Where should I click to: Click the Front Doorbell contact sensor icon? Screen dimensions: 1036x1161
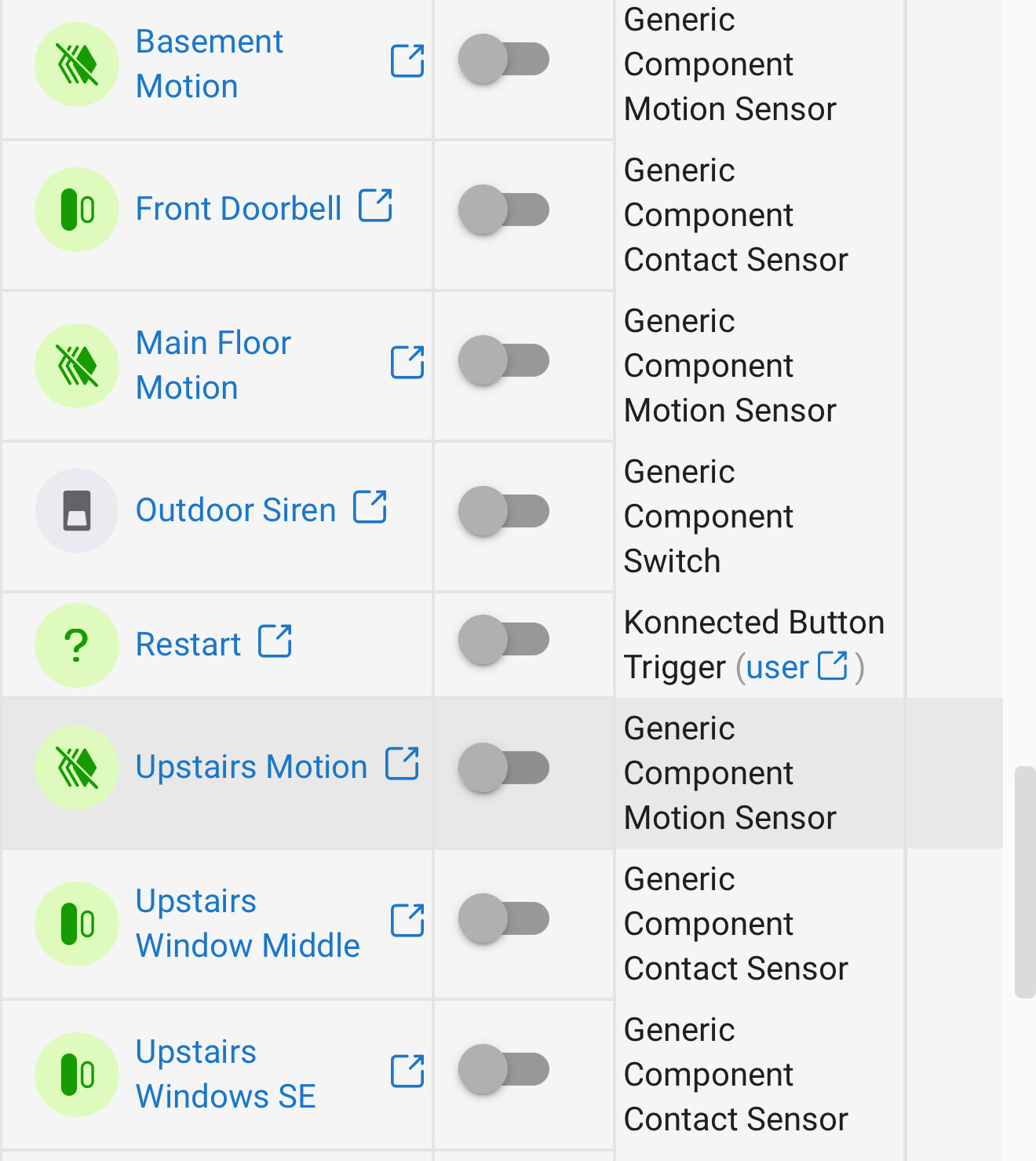[77, 210]
